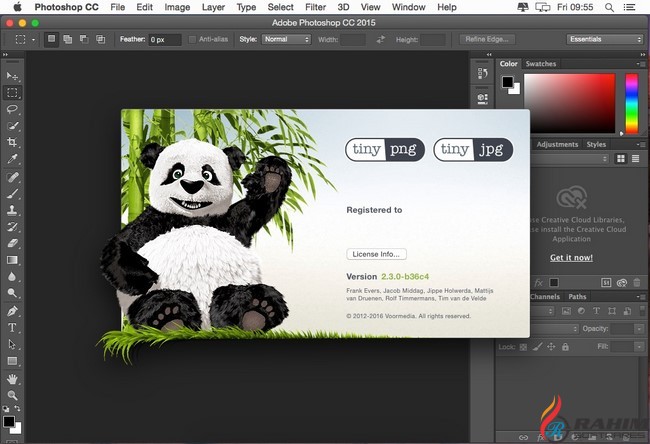The width and height of the screenshot is (650, 444).
Task: Switch to the Swatches tab
Action: pyautogui.click(x=541, y=64)
